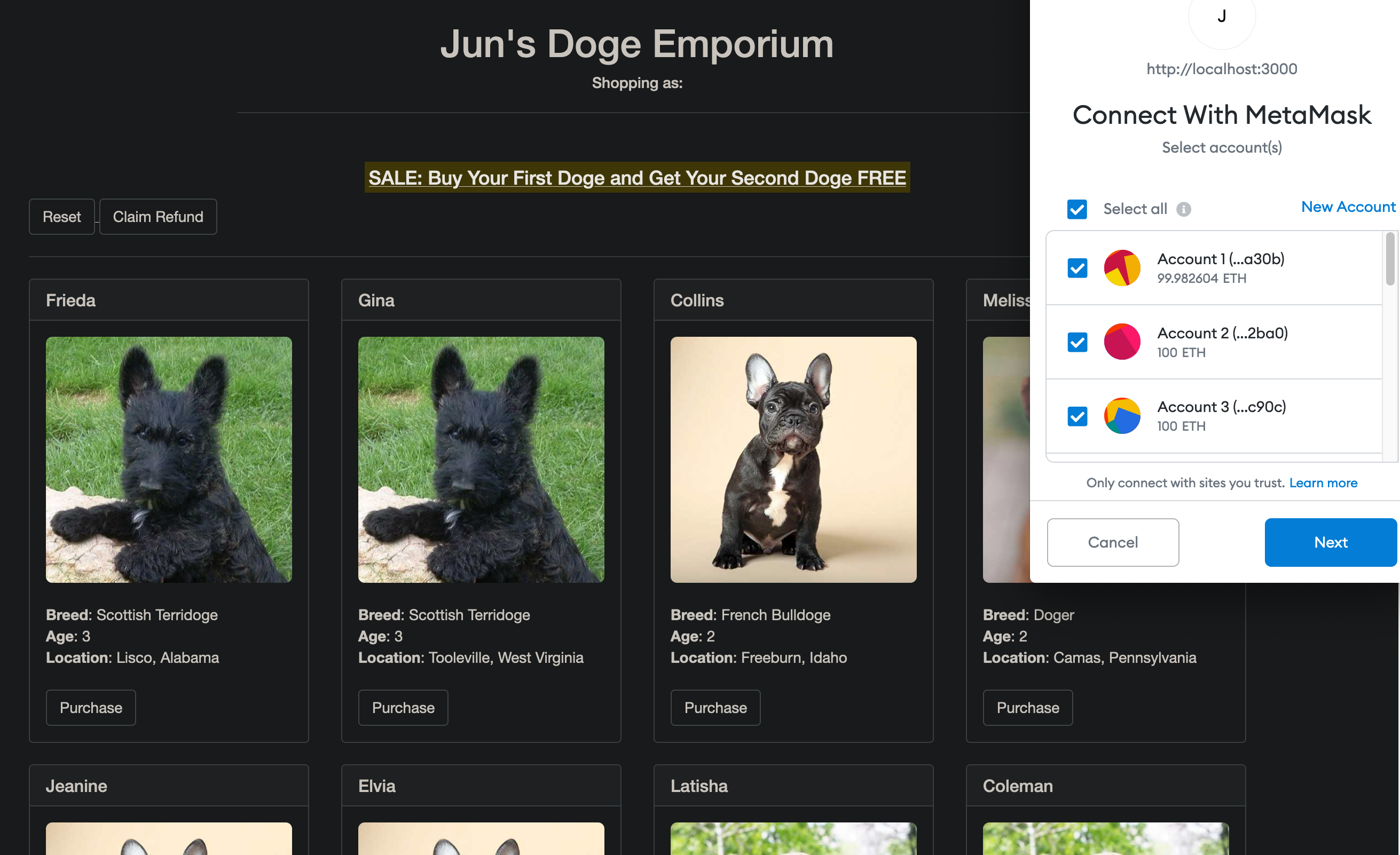The image size is (1400, 855).
Task: Click Account 2 pink avatar icon
Action: click(x=1122, y=342)
